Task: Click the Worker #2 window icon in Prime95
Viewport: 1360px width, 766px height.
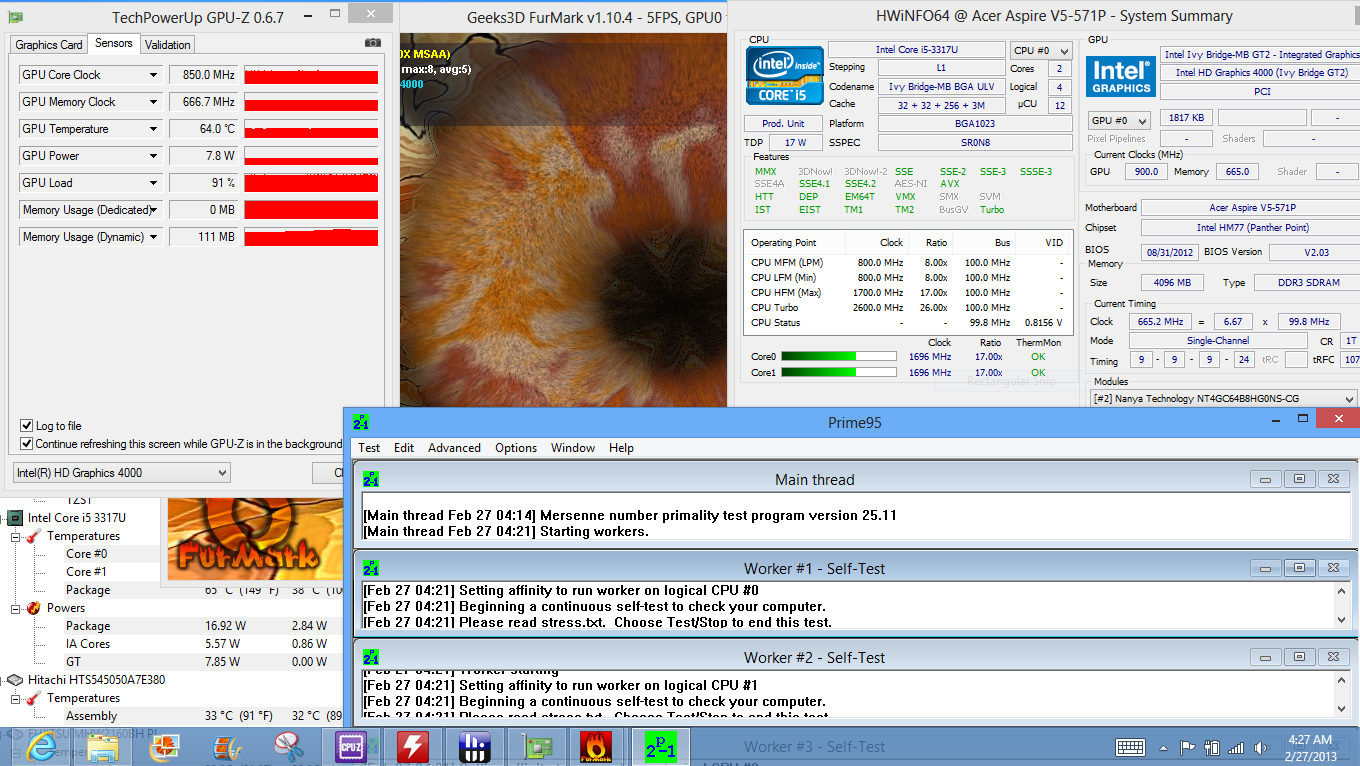Action: click(x=371, y=658)
